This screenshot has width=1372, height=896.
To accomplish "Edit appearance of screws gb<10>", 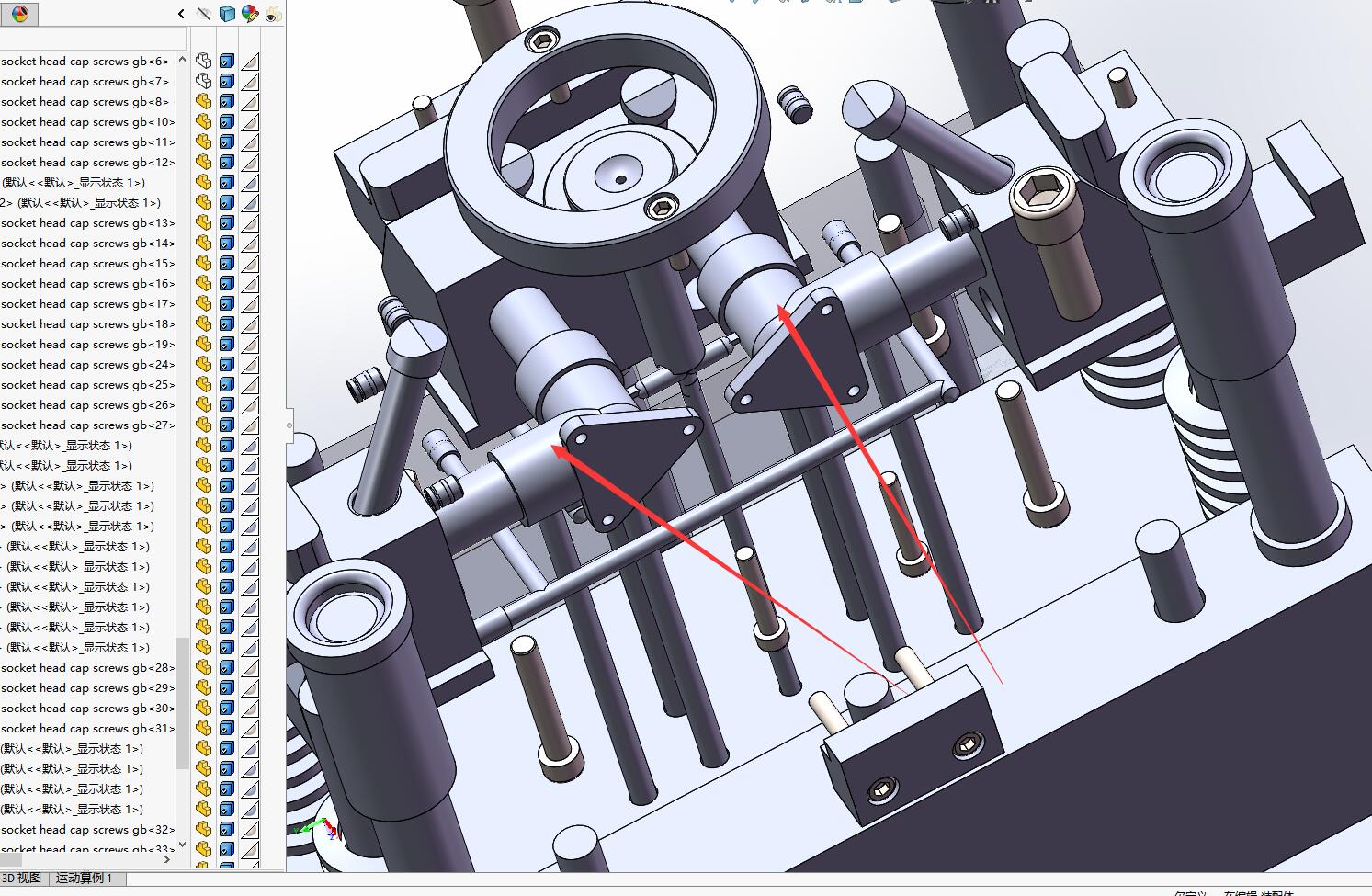I will (x=250, y=122).
